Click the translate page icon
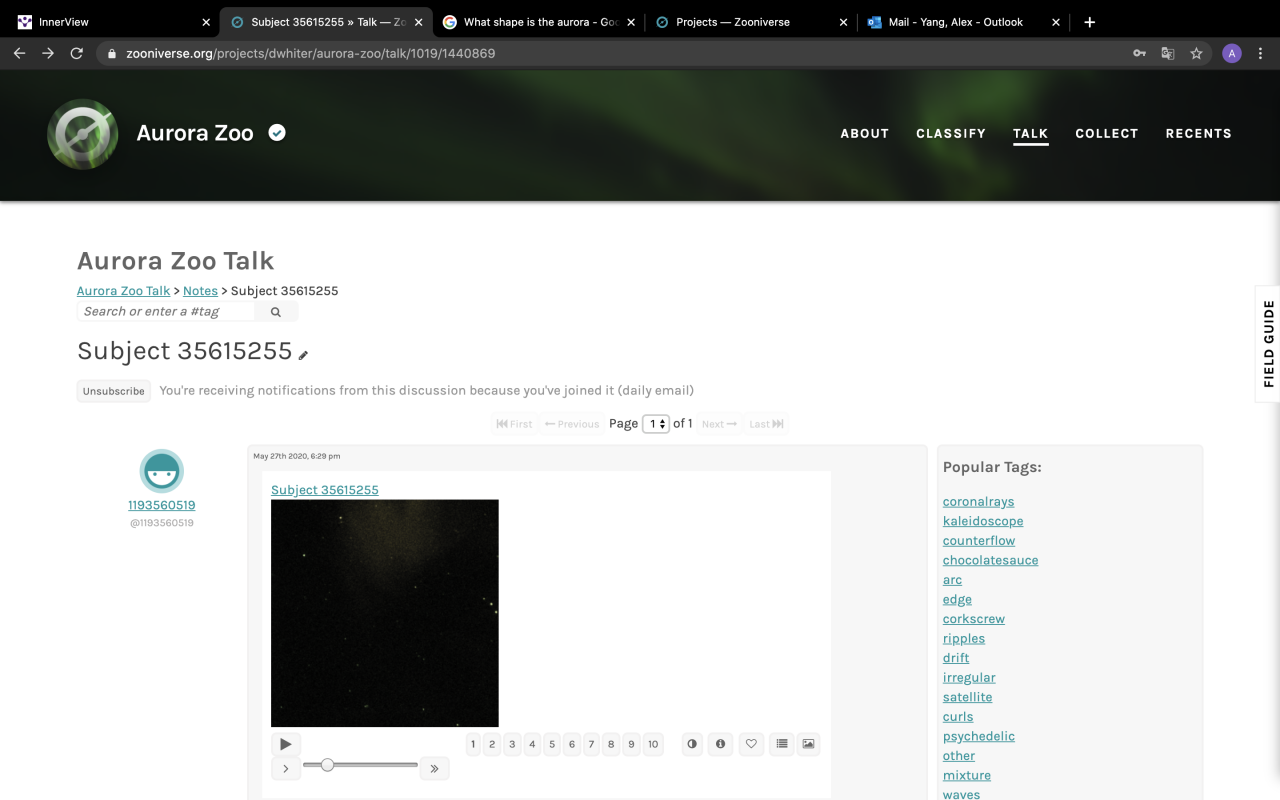1280x800 pixels. [1167, 53]
